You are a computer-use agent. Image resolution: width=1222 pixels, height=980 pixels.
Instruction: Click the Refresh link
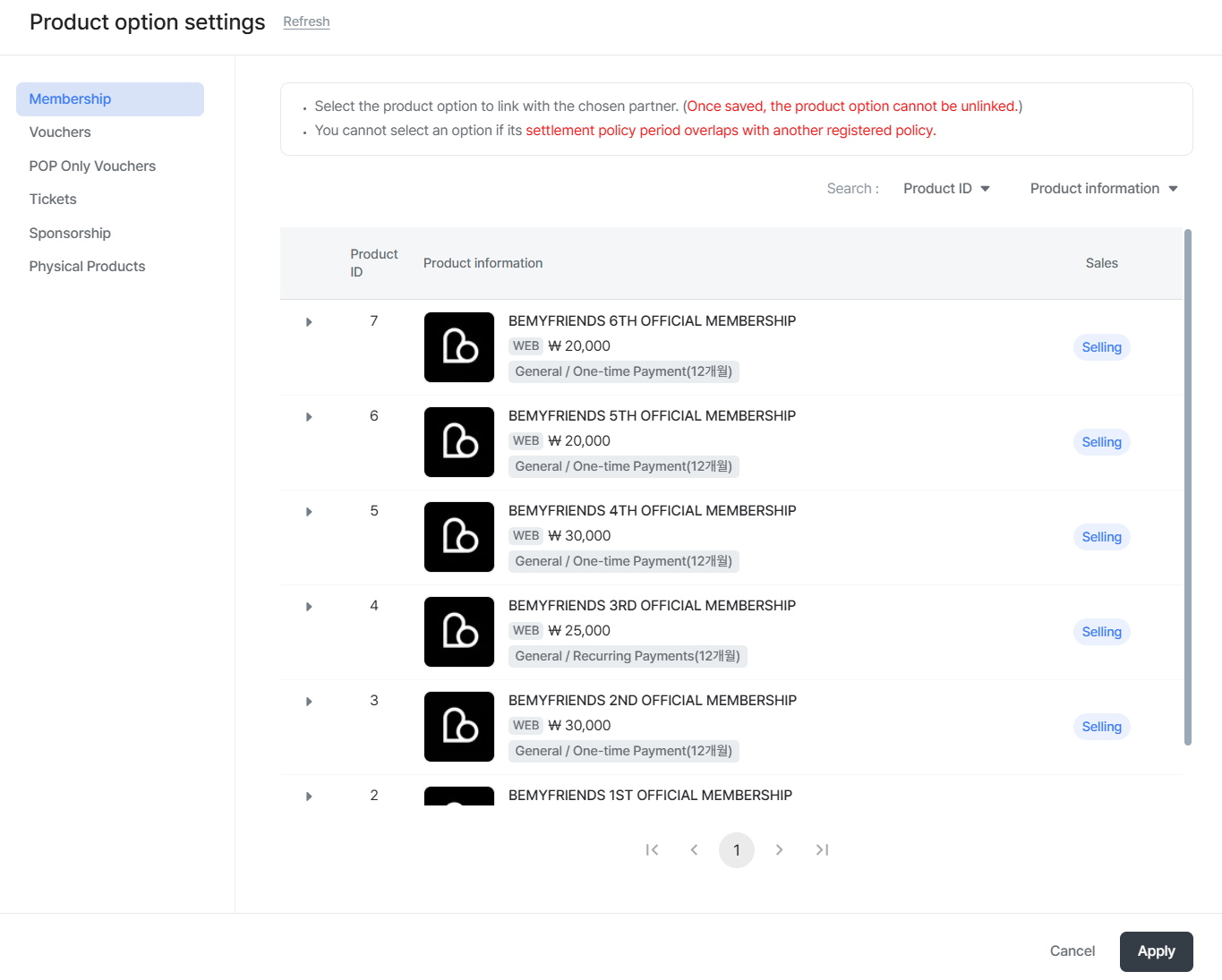pos(306,21)
